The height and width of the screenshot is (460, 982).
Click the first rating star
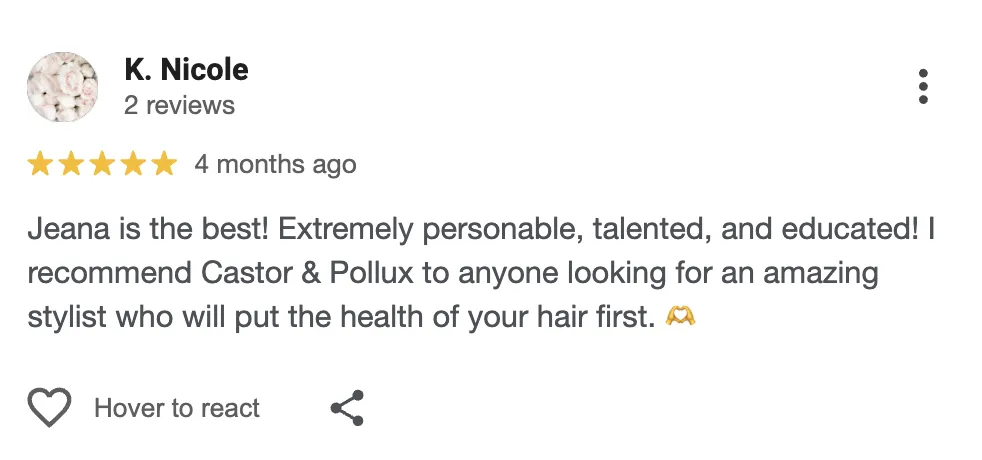[x=41, y=164]
